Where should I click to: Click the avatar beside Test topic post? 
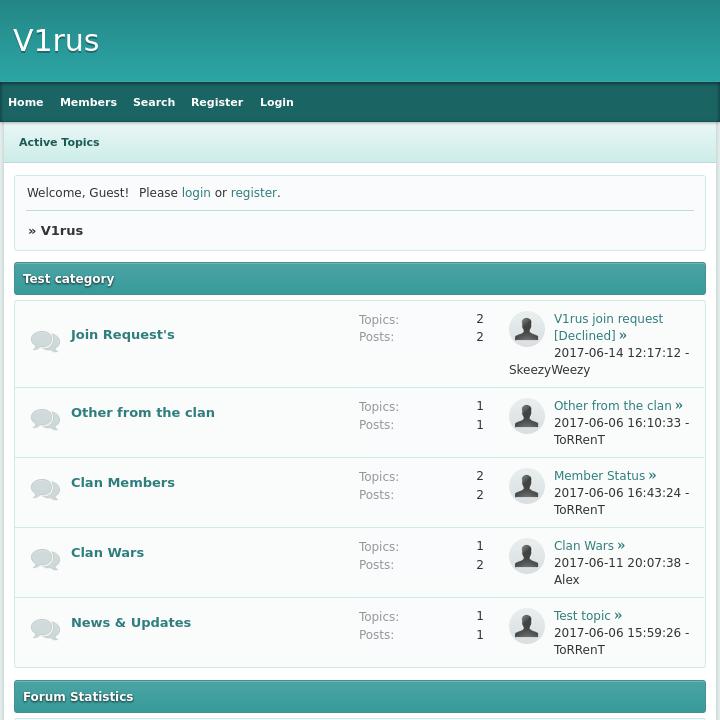pos(527,626)
